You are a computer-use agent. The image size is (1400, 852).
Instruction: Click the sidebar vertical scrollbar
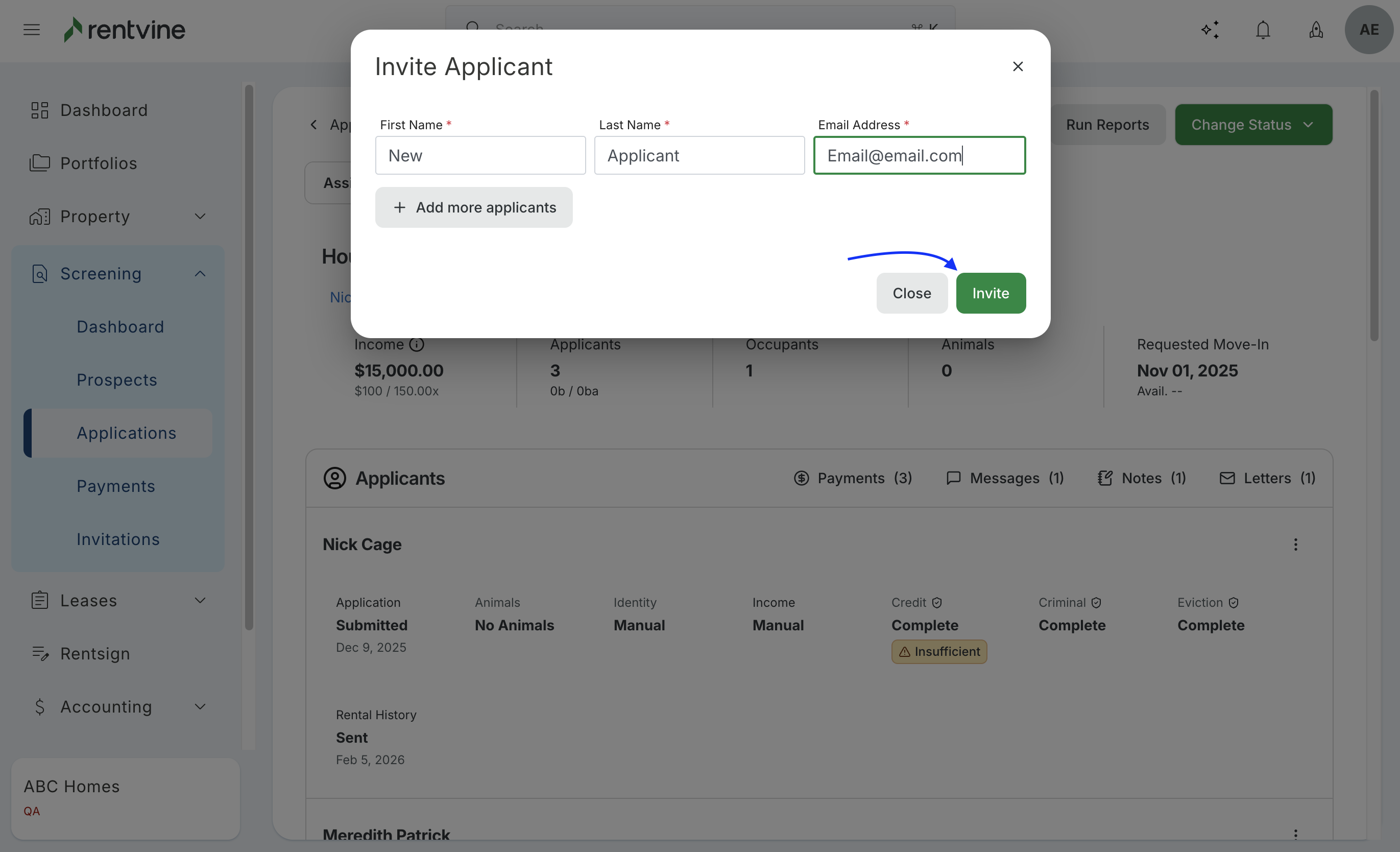click(x=249, y=357)
